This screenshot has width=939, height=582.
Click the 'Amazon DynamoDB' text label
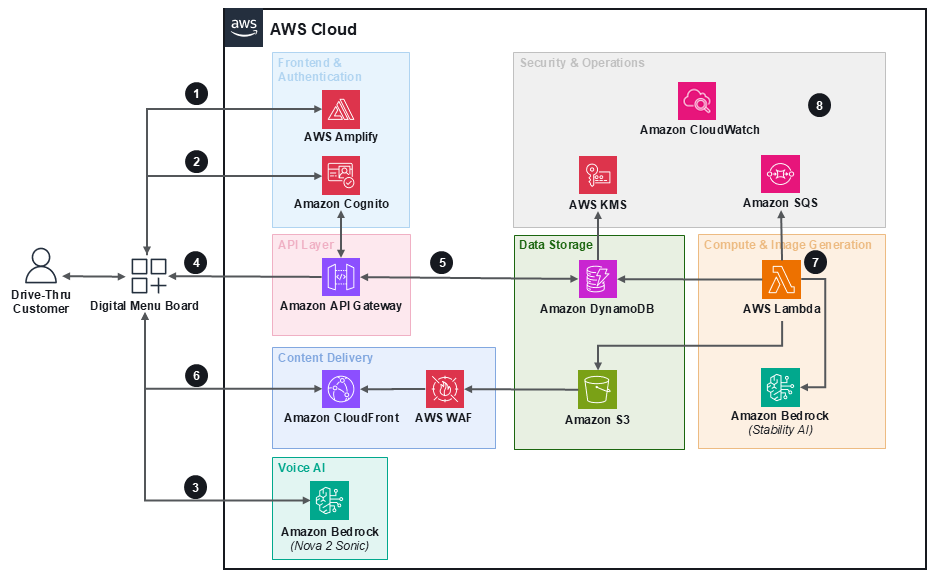(597, 309)
